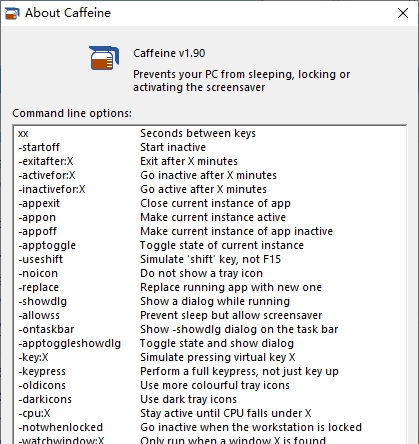Click 'Perform a full keypress' description
Image resolution: width=419 pixels, height=444 pixels.
pyautogui.click(x=239, y=371)
